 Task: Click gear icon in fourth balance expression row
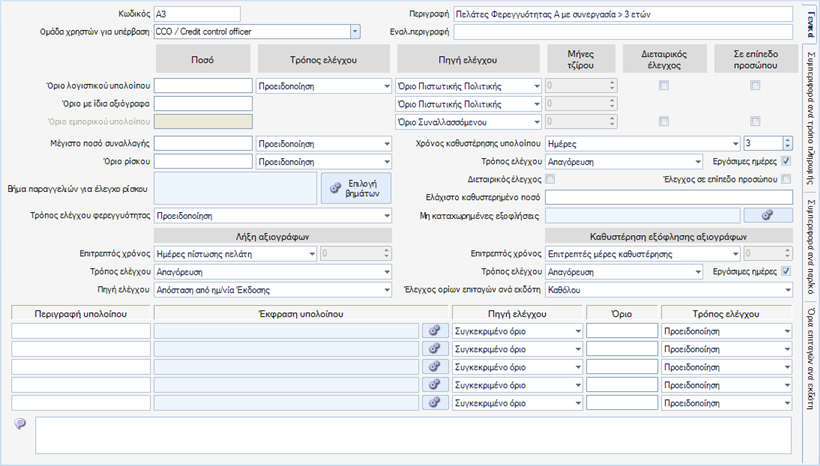point(435,385)
